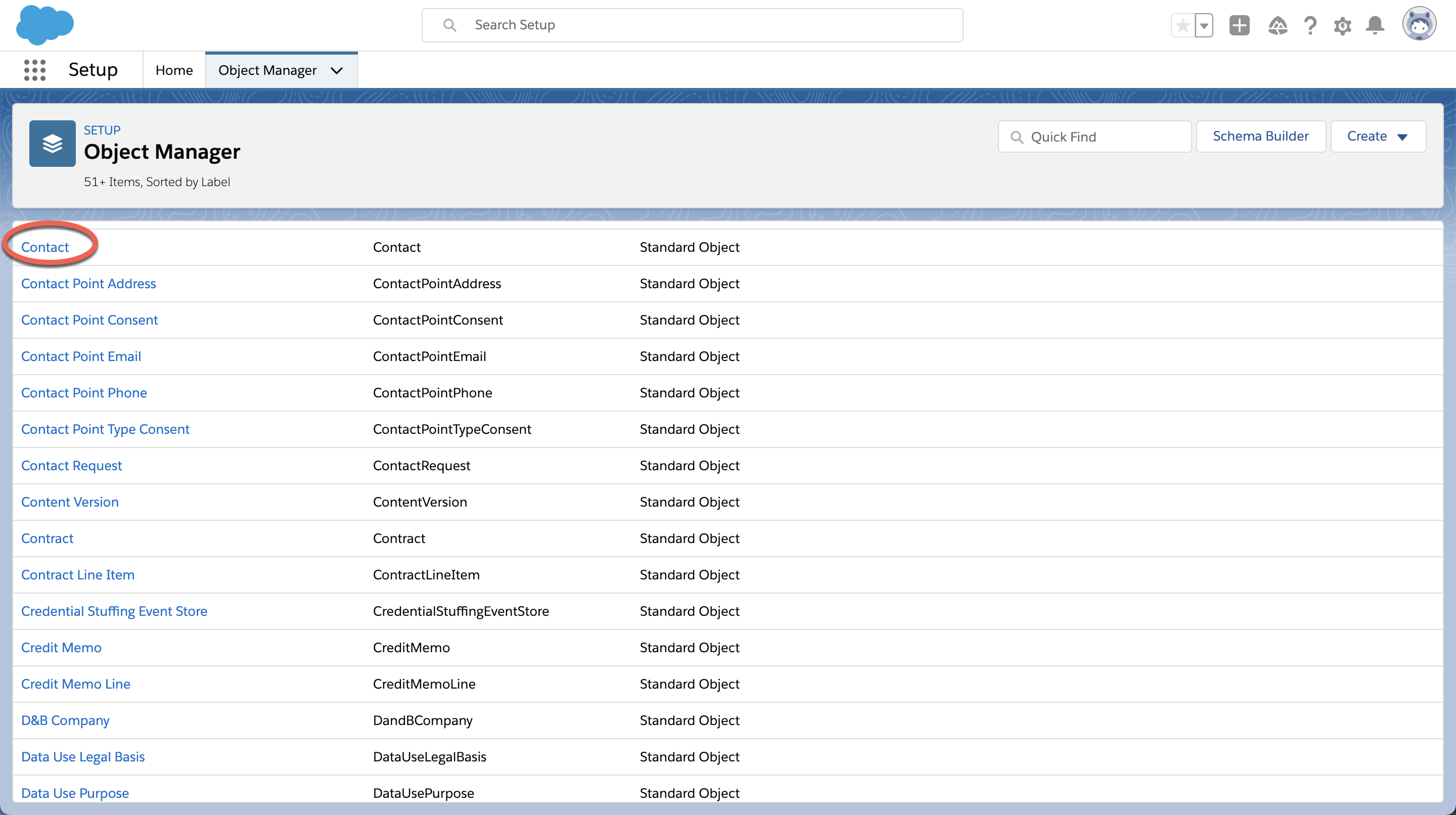Click the Setup app name label
This screenshot has width=1456, height=815.
coord(93,70)
